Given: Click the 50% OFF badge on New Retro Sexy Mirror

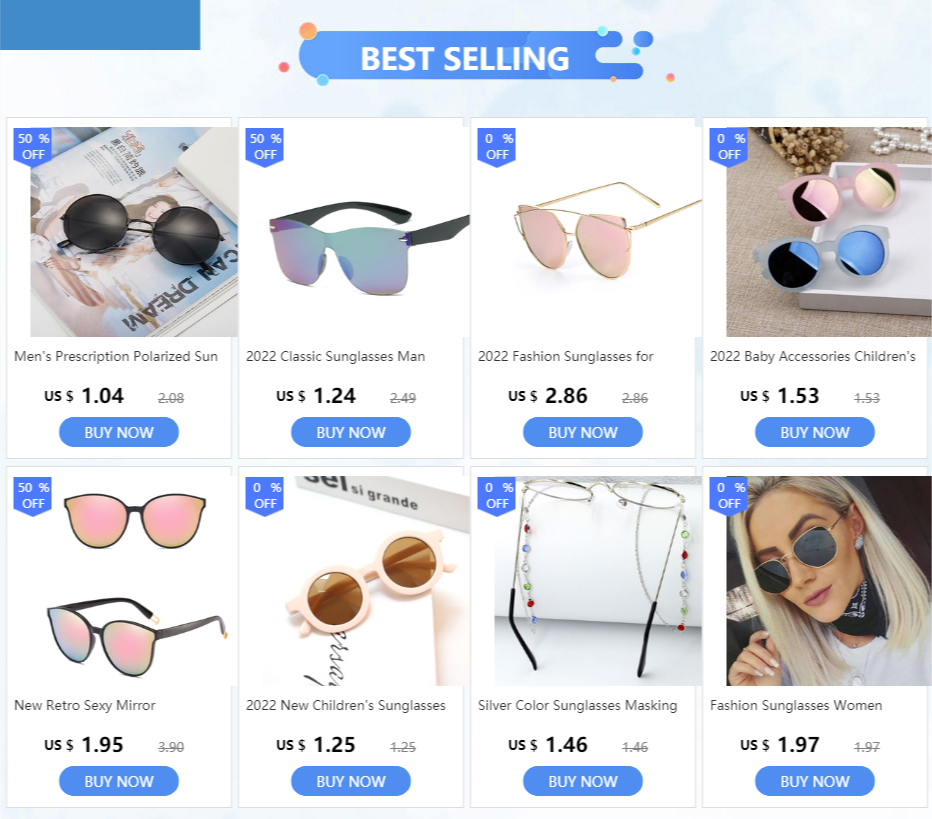Looking at the screenshot, I should (33, 496).
